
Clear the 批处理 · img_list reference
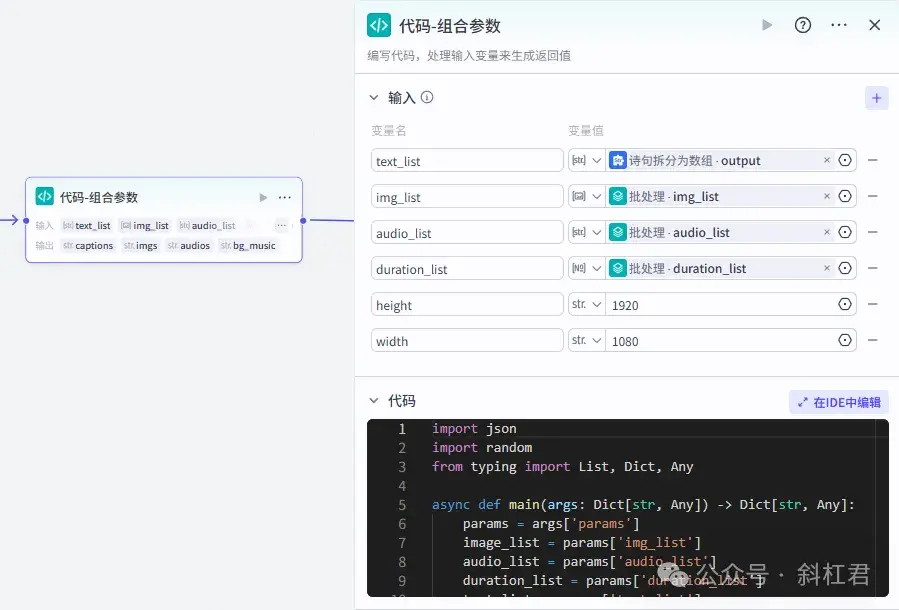coord(827,196)
